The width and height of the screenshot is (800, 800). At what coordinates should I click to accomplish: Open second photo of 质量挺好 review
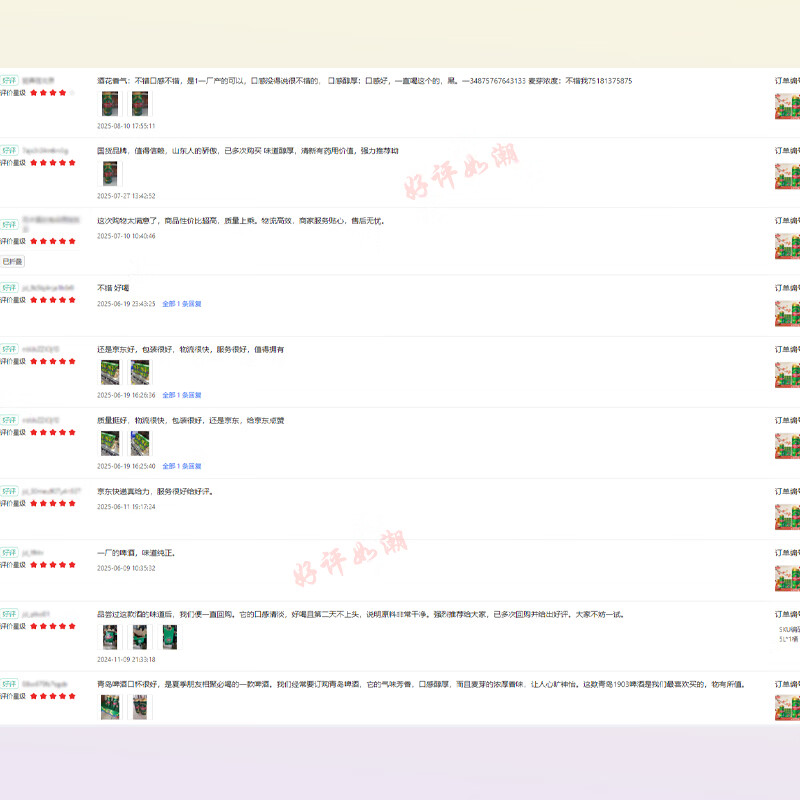[x=139, y=443]
